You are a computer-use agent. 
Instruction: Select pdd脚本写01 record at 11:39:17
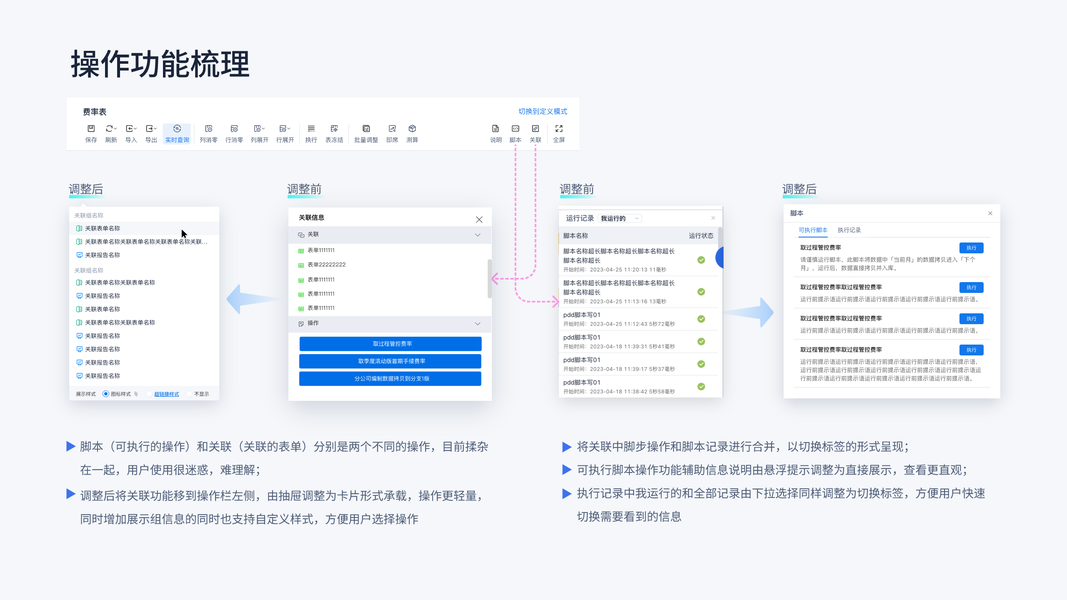[x=638, y=364]
